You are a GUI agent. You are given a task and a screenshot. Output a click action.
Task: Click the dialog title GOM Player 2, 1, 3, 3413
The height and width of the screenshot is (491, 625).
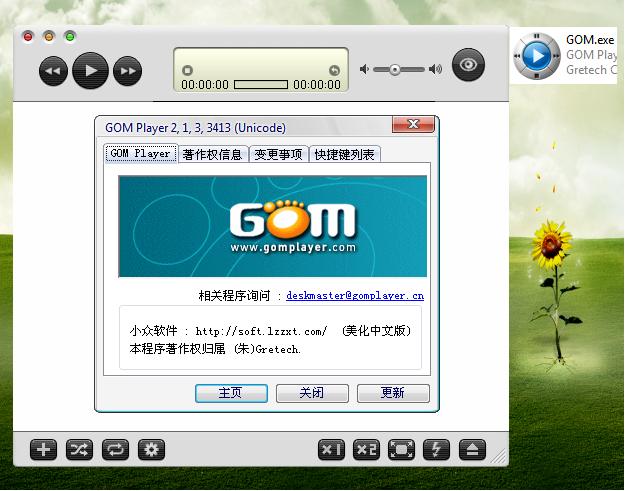coord(195,128)
